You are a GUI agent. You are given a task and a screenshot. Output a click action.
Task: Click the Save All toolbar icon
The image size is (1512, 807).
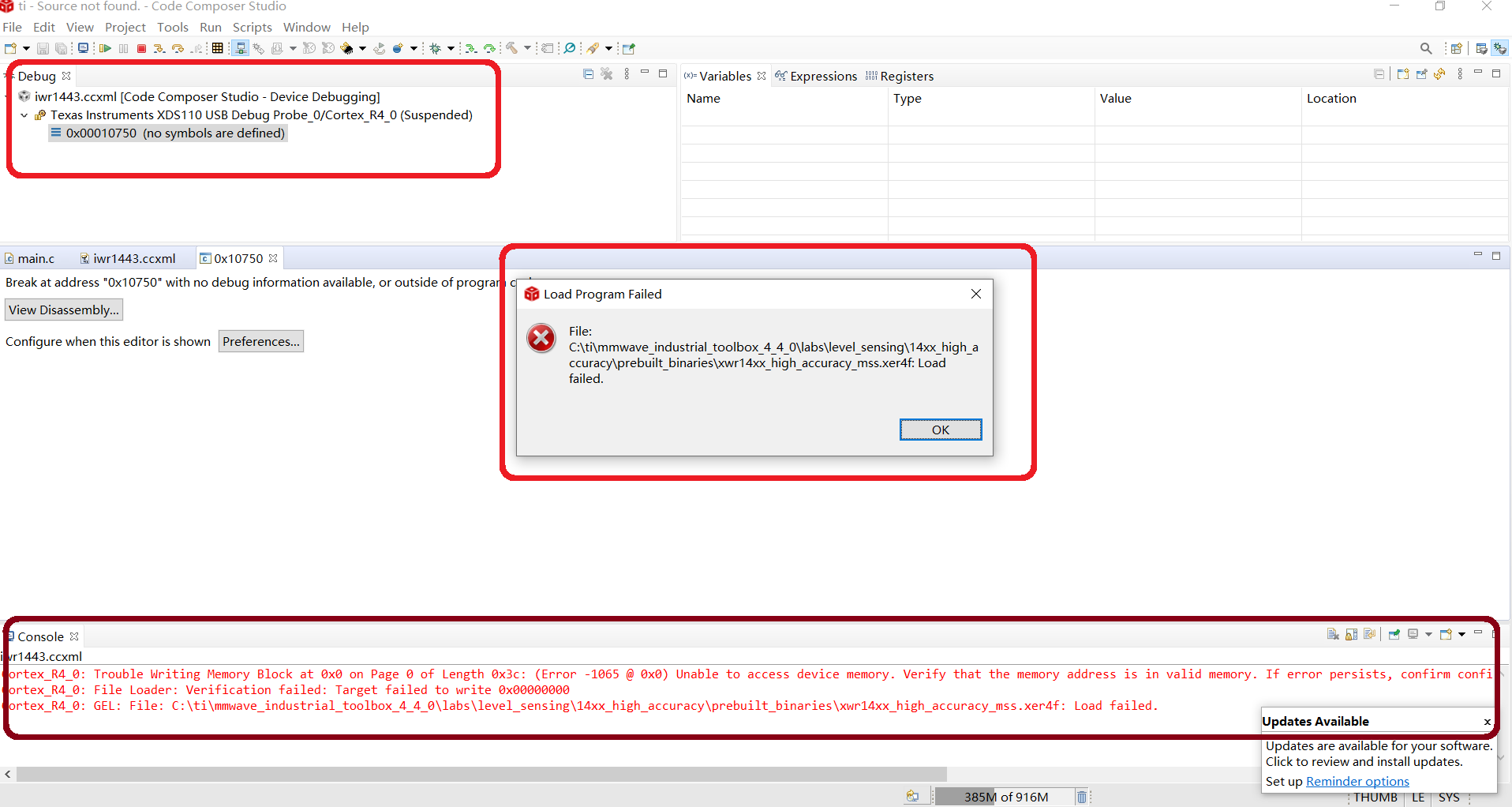(x=61, y=48)
